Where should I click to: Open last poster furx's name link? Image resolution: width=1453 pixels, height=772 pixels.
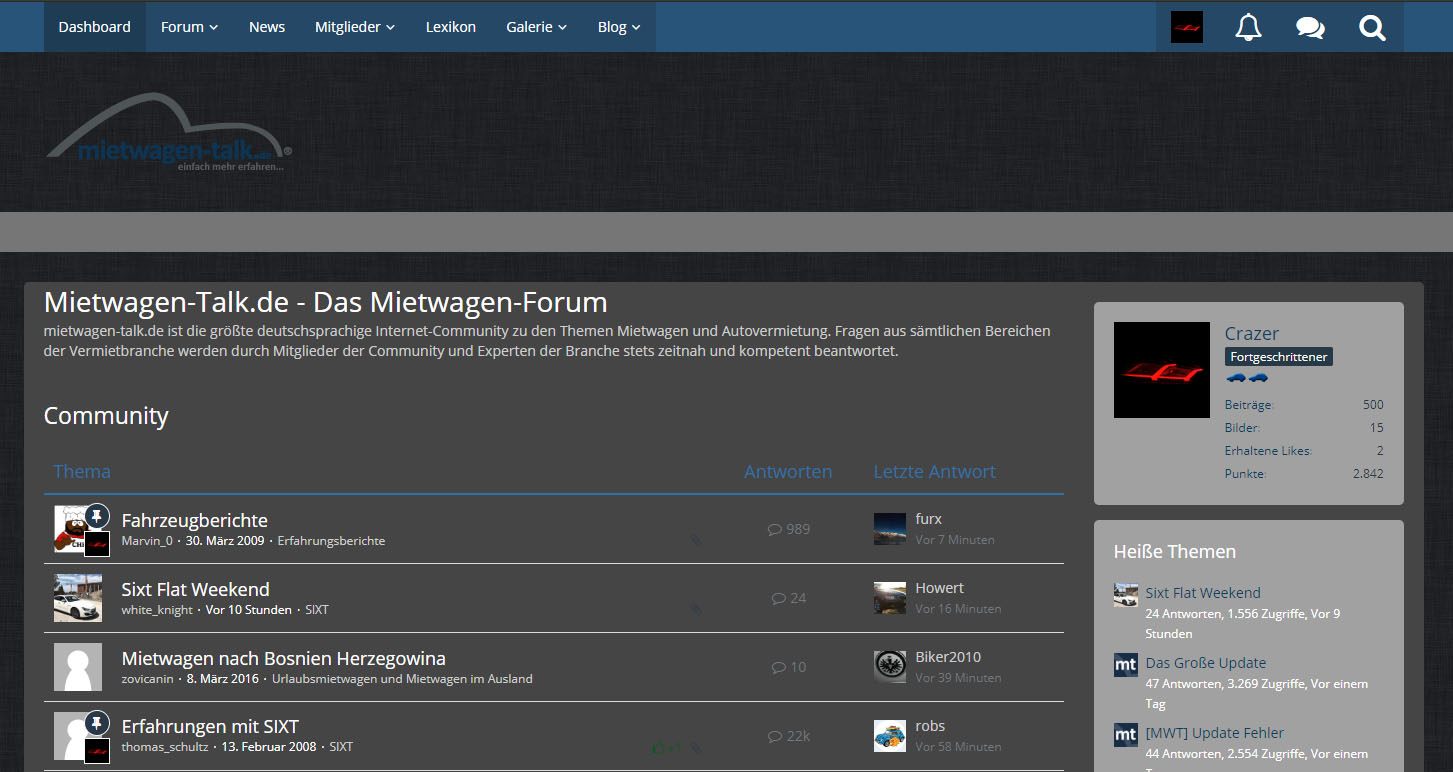click(929, 519)
